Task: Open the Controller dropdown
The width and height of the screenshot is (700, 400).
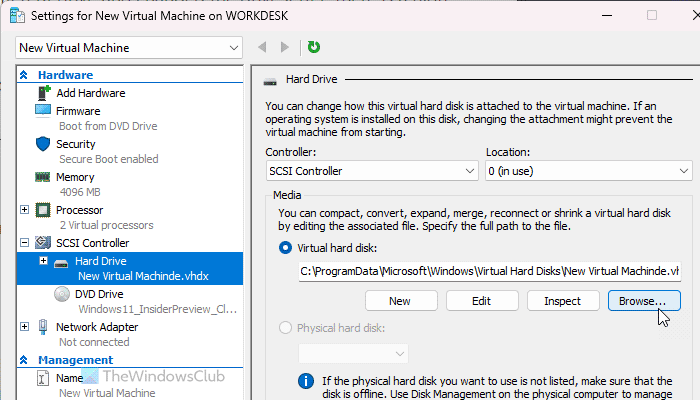Action: click(371, 171)
